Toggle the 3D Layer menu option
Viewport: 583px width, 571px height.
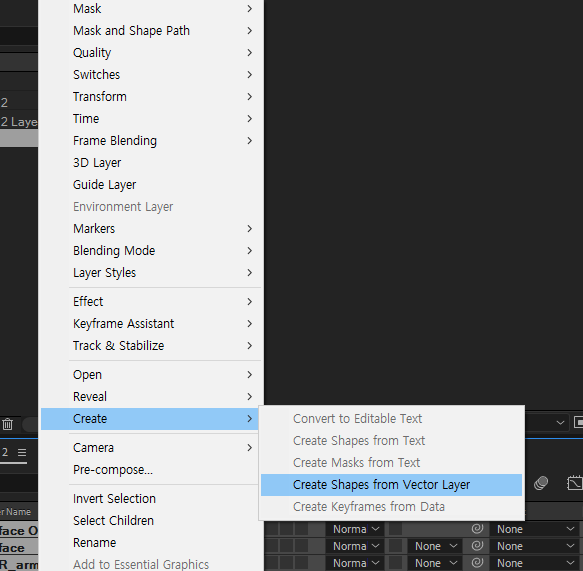coord(151,162)
